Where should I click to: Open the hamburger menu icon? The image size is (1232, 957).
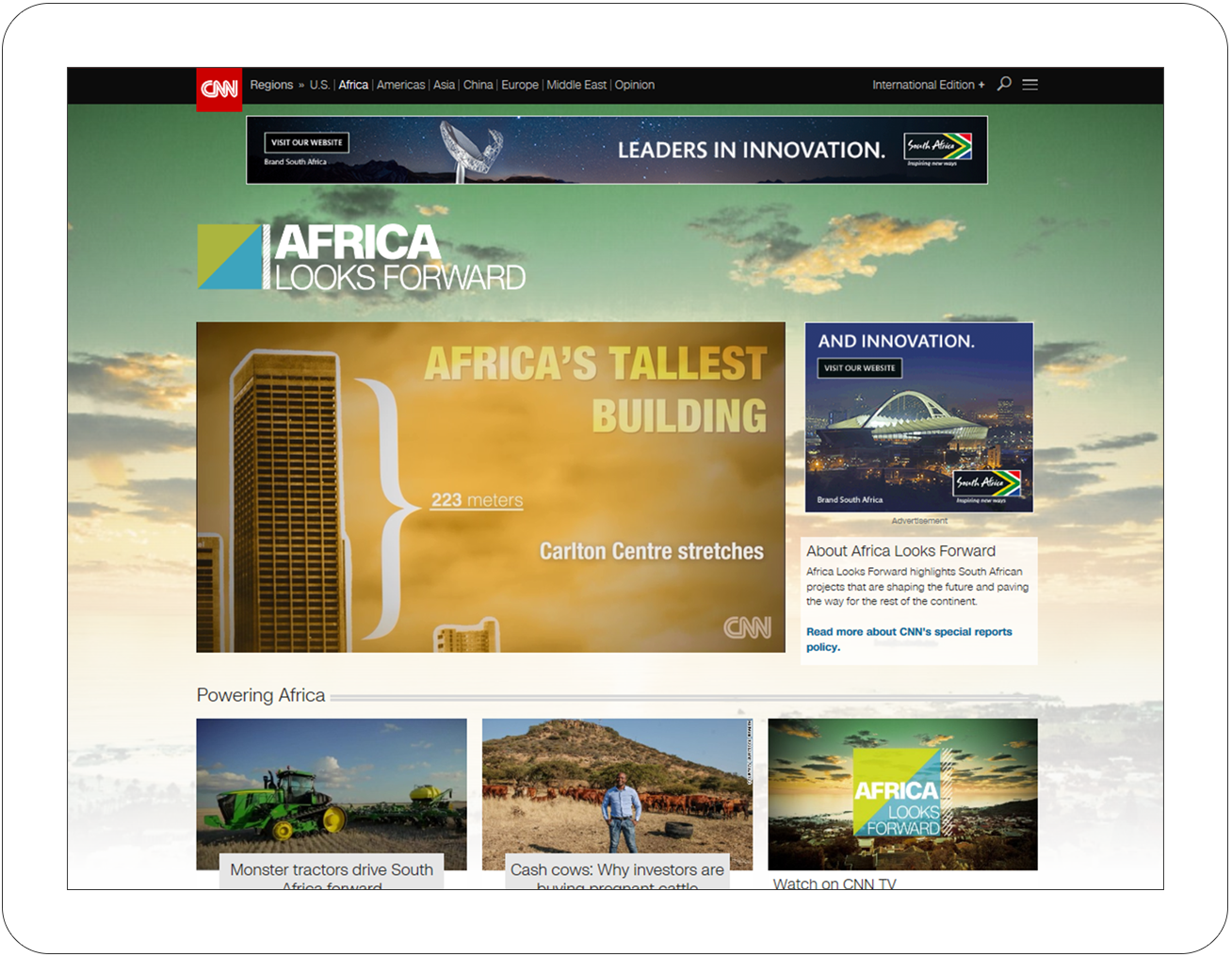tap(1030, 84)
